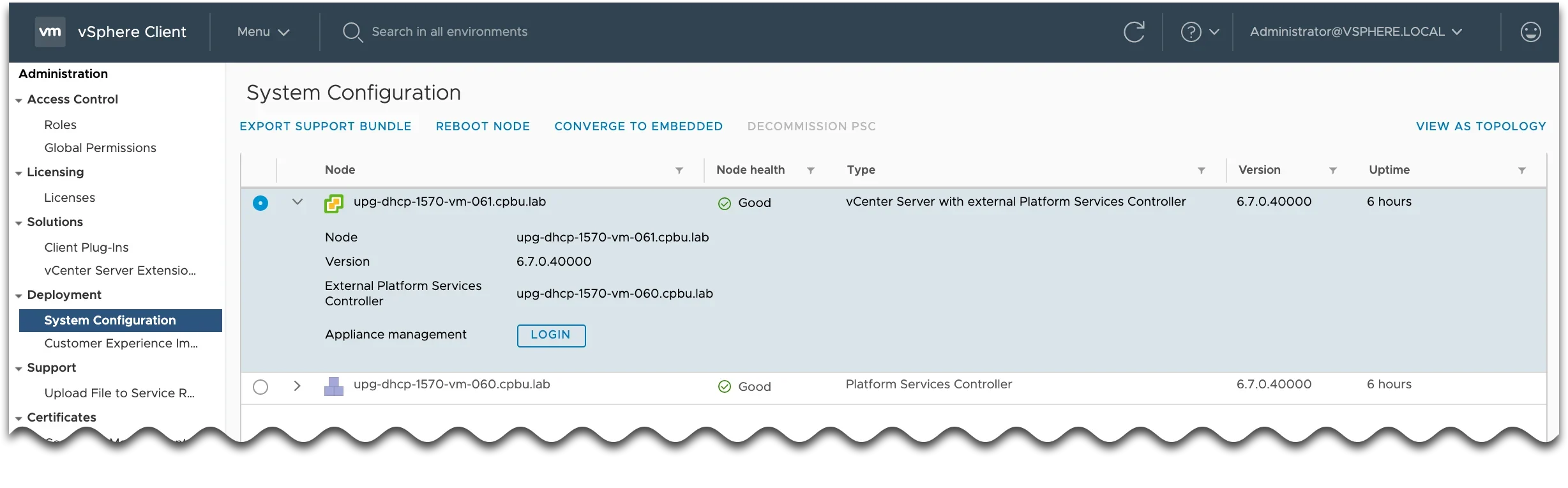Click Good health check icon for vm-061
Viewport: 1568px width, 488px height.
pyautogui.click(x=725, y=204)
